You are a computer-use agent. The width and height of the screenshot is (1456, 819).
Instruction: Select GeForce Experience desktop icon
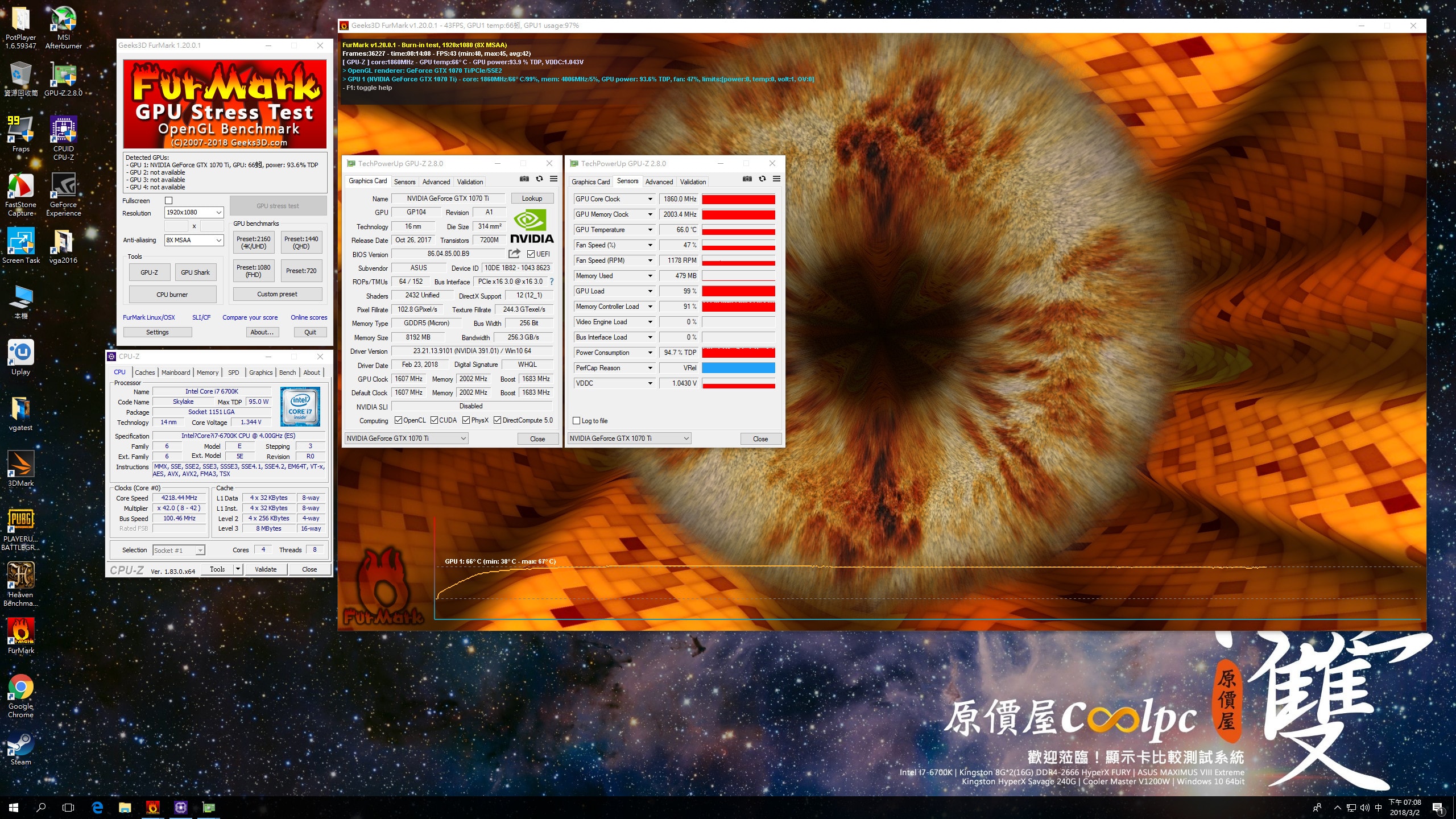[63, 194]
